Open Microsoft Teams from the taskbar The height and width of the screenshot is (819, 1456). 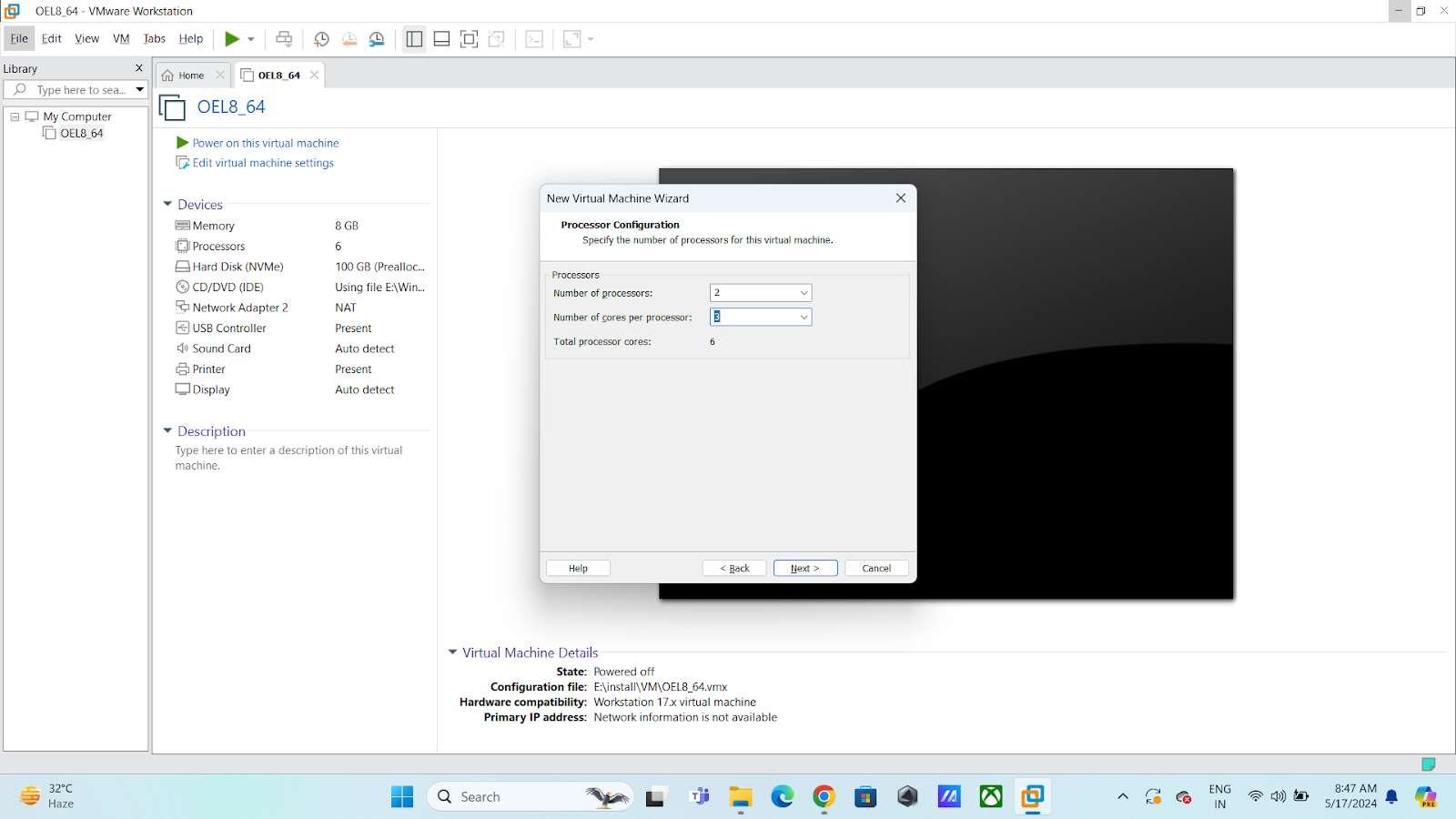(699, 796)
